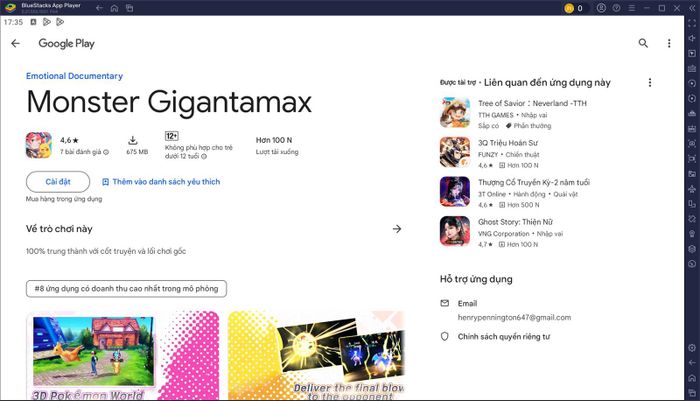Open BlueStacks multi-window tabs icon in title bar
This screenshot has height=401, width=700.
tap(129, 8)
